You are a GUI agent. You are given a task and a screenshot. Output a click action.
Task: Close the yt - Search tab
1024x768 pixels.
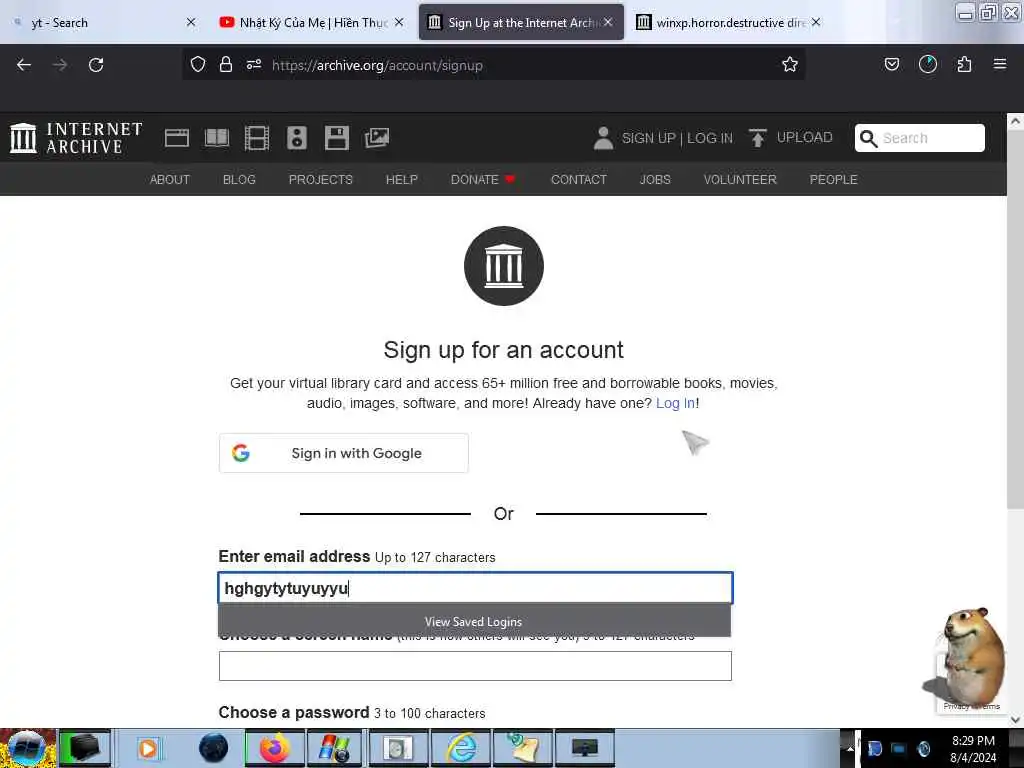[x=191, y=22]
